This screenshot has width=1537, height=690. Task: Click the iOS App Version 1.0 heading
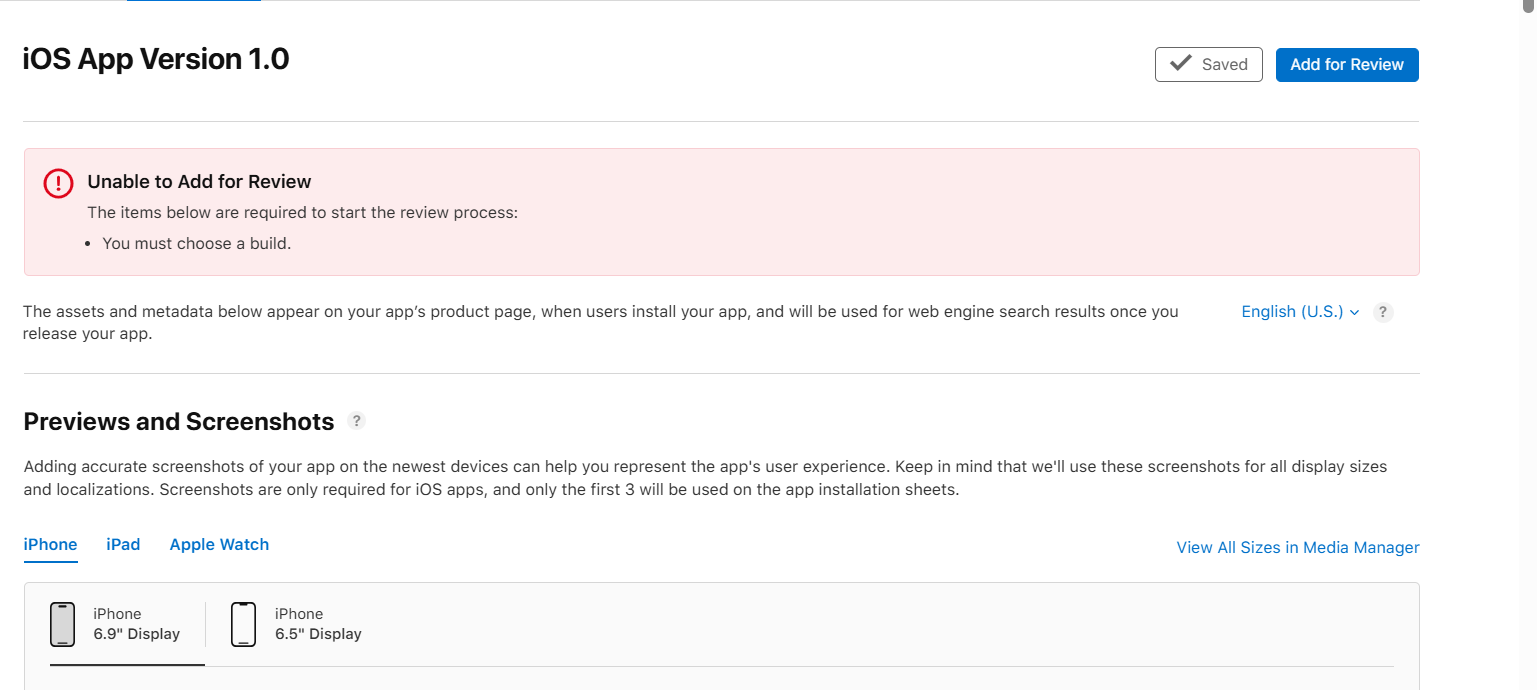tap(156, 60)
